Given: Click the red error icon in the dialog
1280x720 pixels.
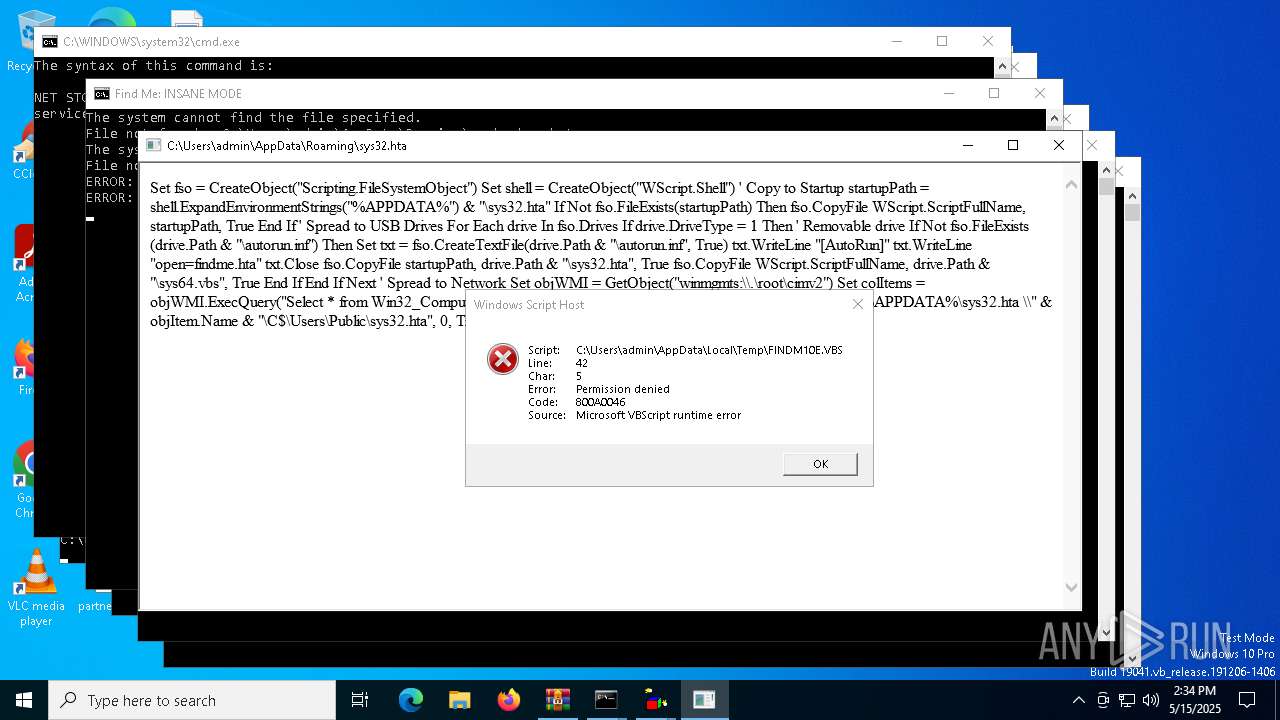Looking at the screenshot, I should [502, 359].
